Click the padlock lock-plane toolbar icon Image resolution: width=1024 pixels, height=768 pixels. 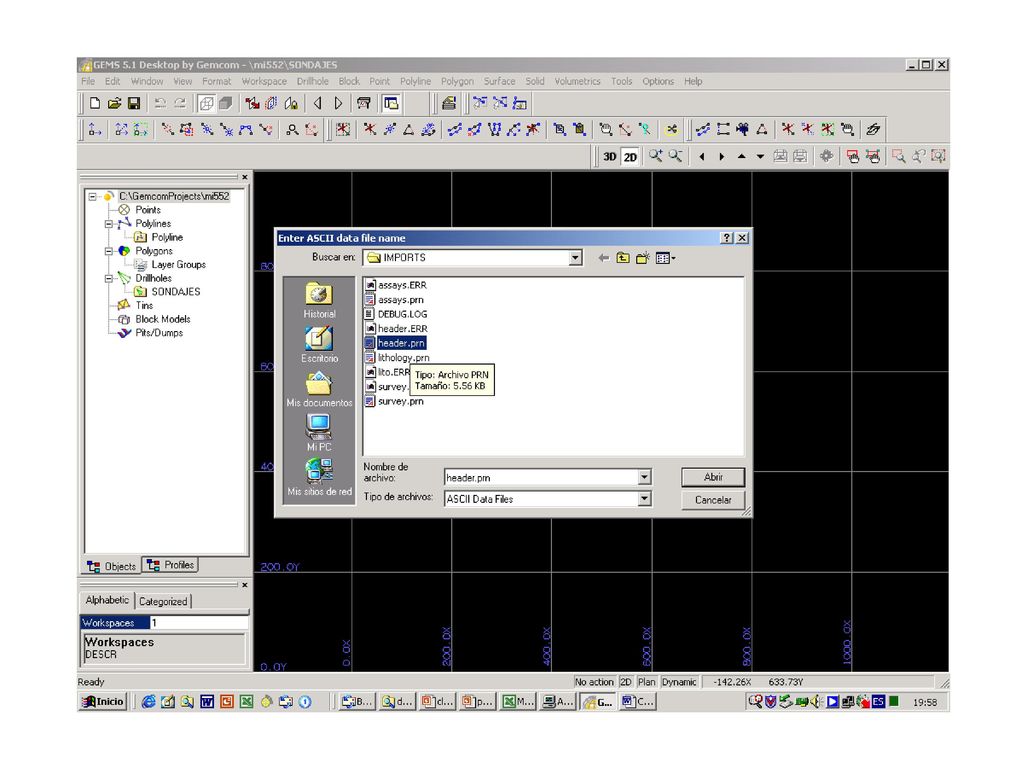291,103
